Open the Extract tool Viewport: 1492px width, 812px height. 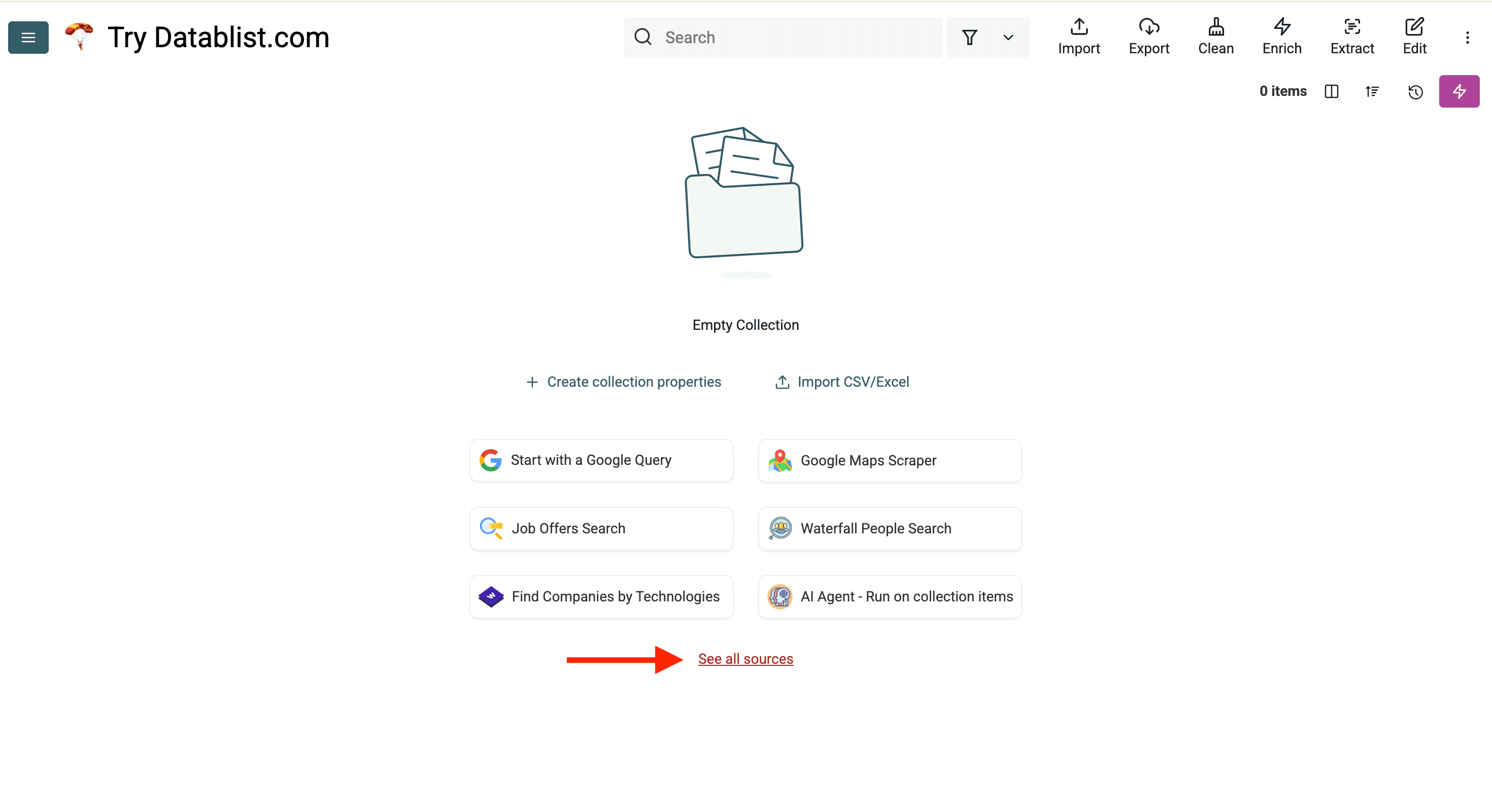[1352, 37]
